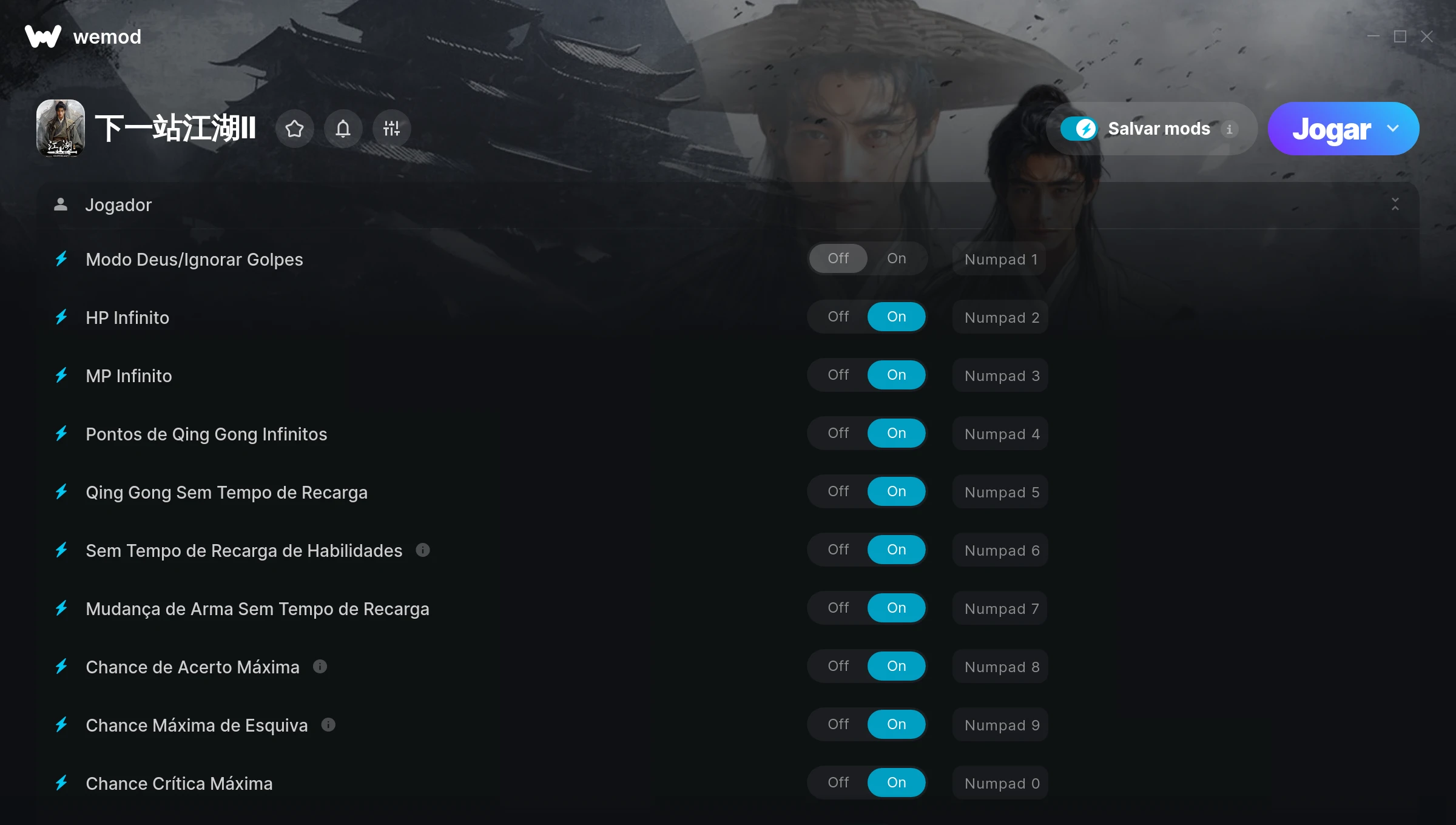Open the mod settings sliders icon

click(x=391, y=129)
